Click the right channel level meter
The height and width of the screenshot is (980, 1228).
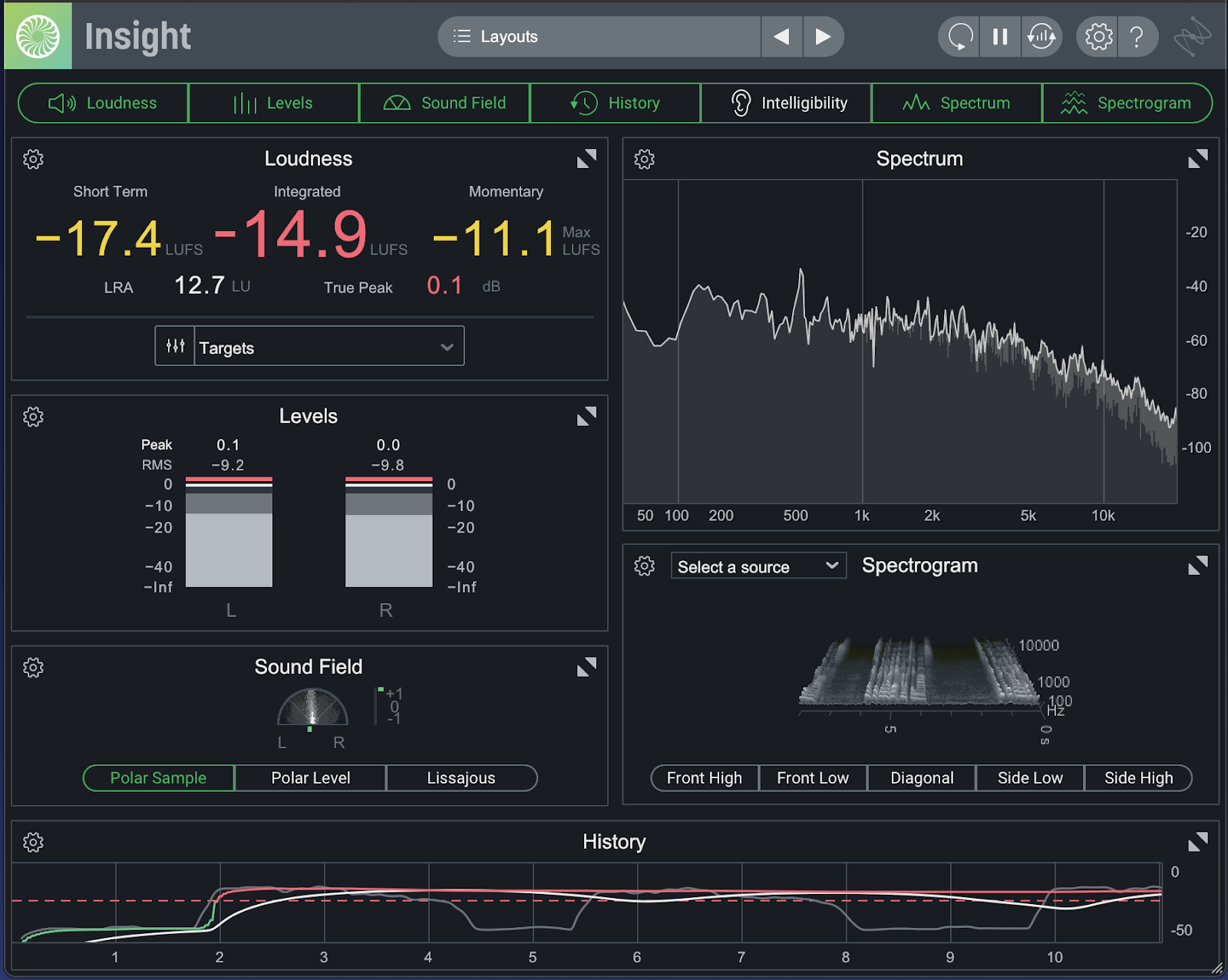coord(389,532)
